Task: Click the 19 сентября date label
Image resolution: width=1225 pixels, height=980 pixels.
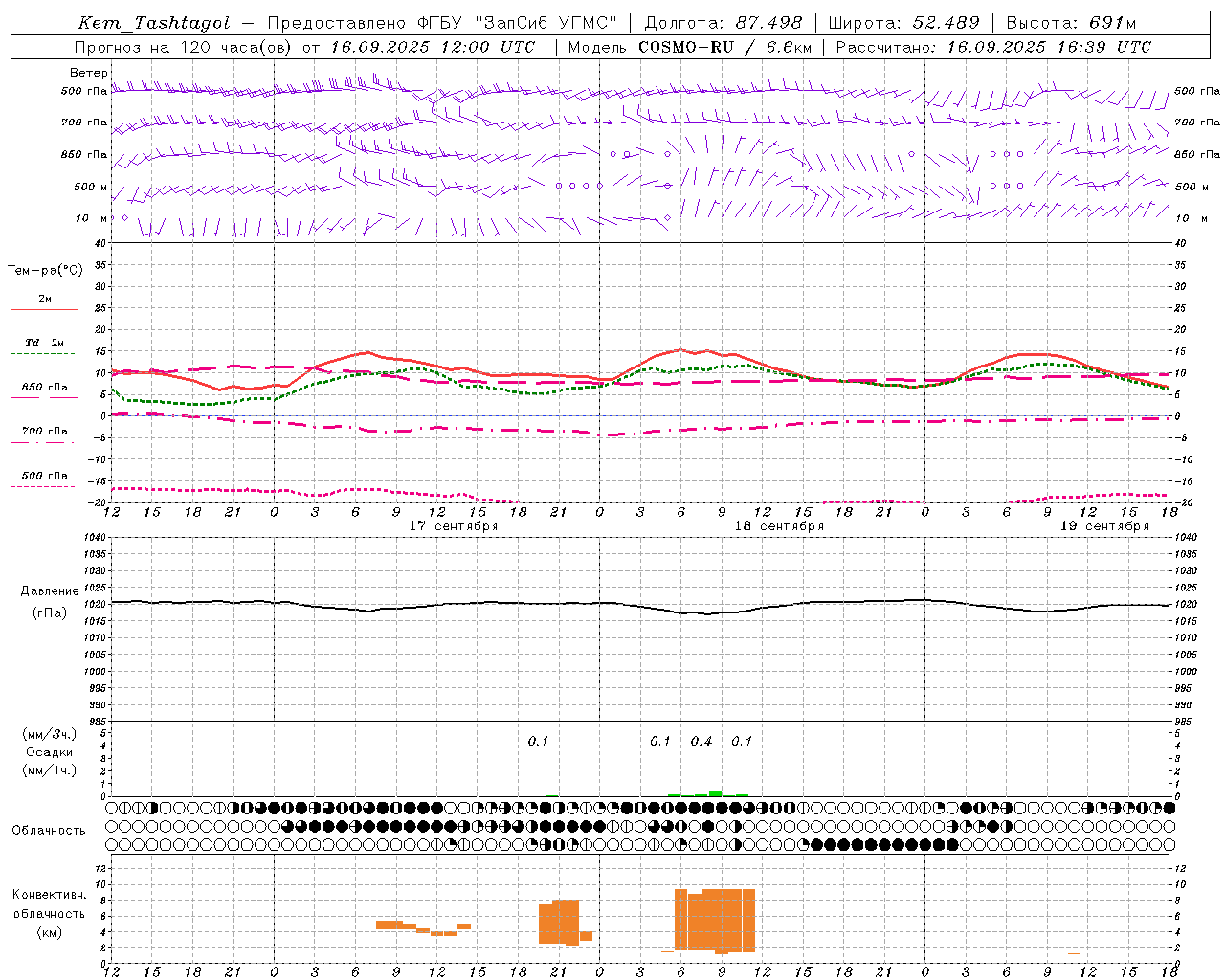Action: [x=1104, y=526]
